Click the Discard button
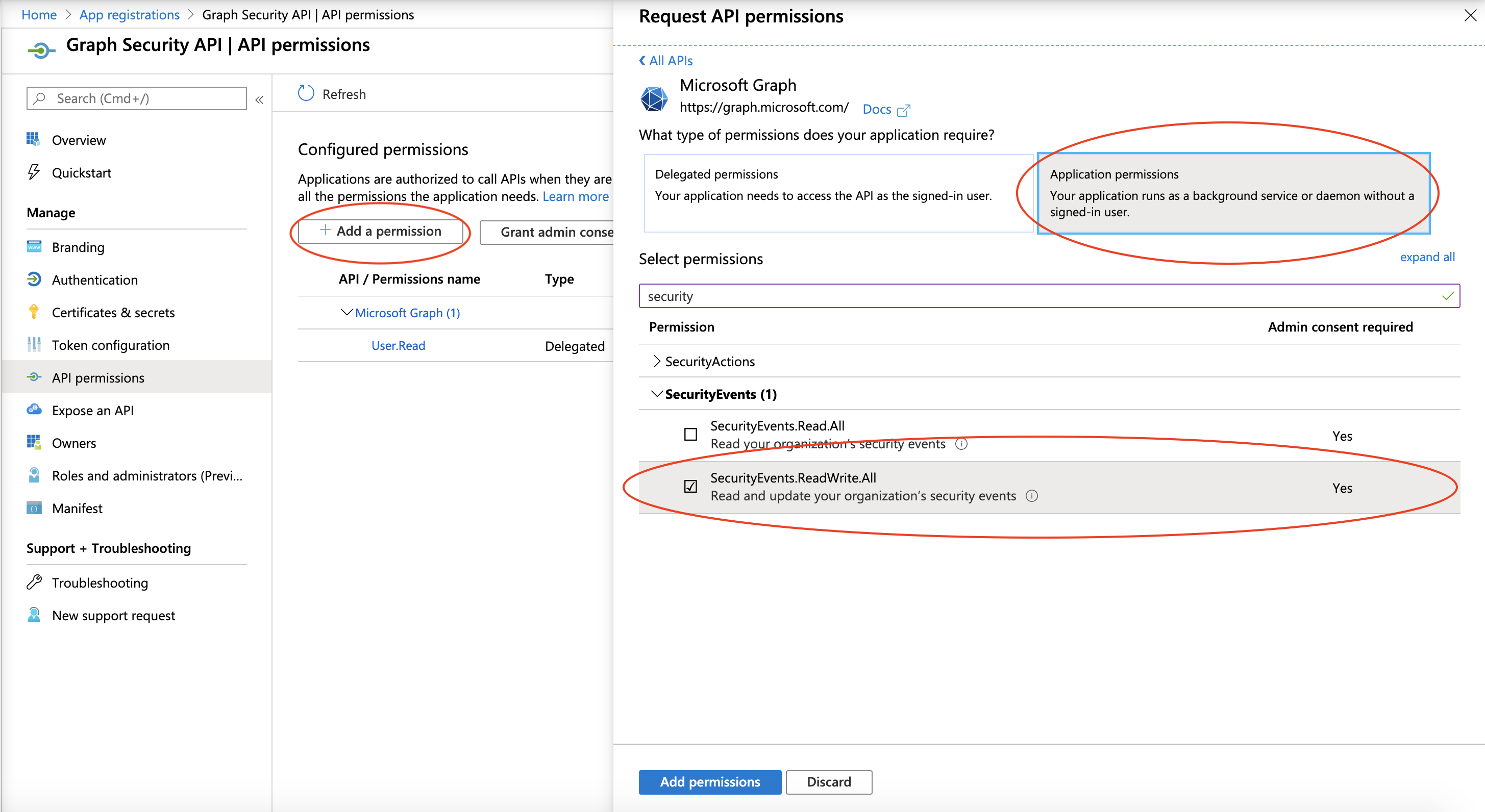 pos(828,781)
